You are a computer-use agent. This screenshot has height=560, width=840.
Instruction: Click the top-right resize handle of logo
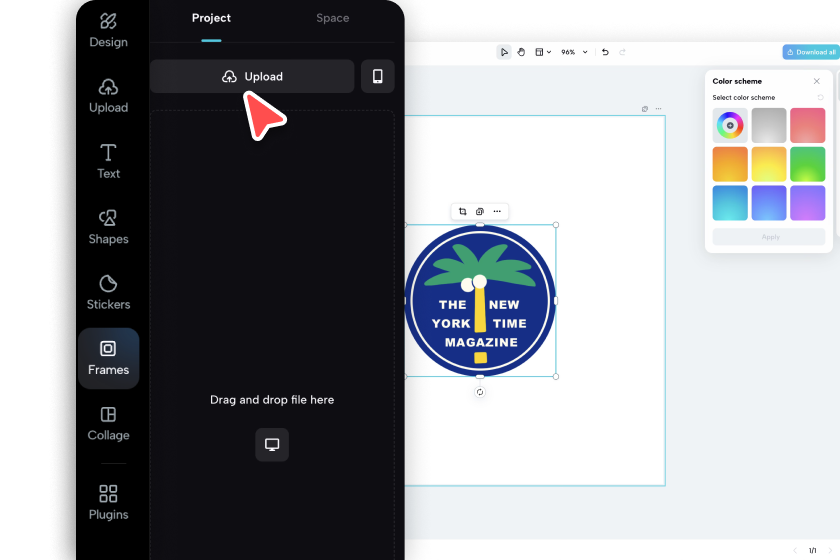tap(556, 225)
